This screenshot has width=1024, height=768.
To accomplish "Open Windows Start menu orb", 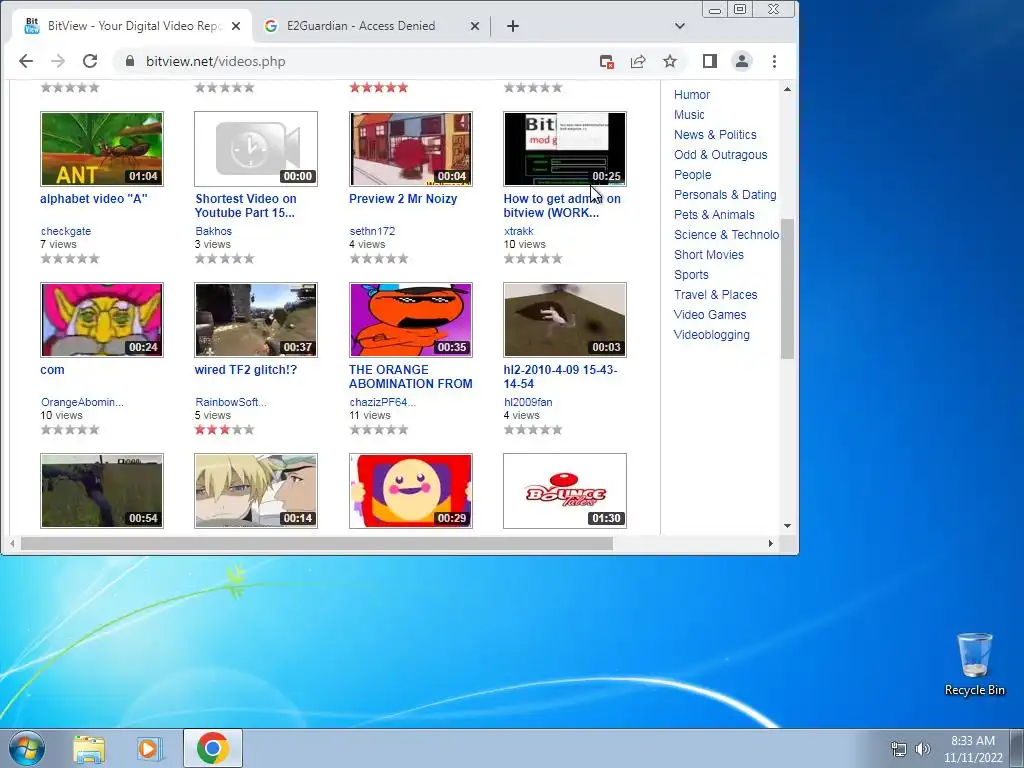I will [x=27, y=748].
